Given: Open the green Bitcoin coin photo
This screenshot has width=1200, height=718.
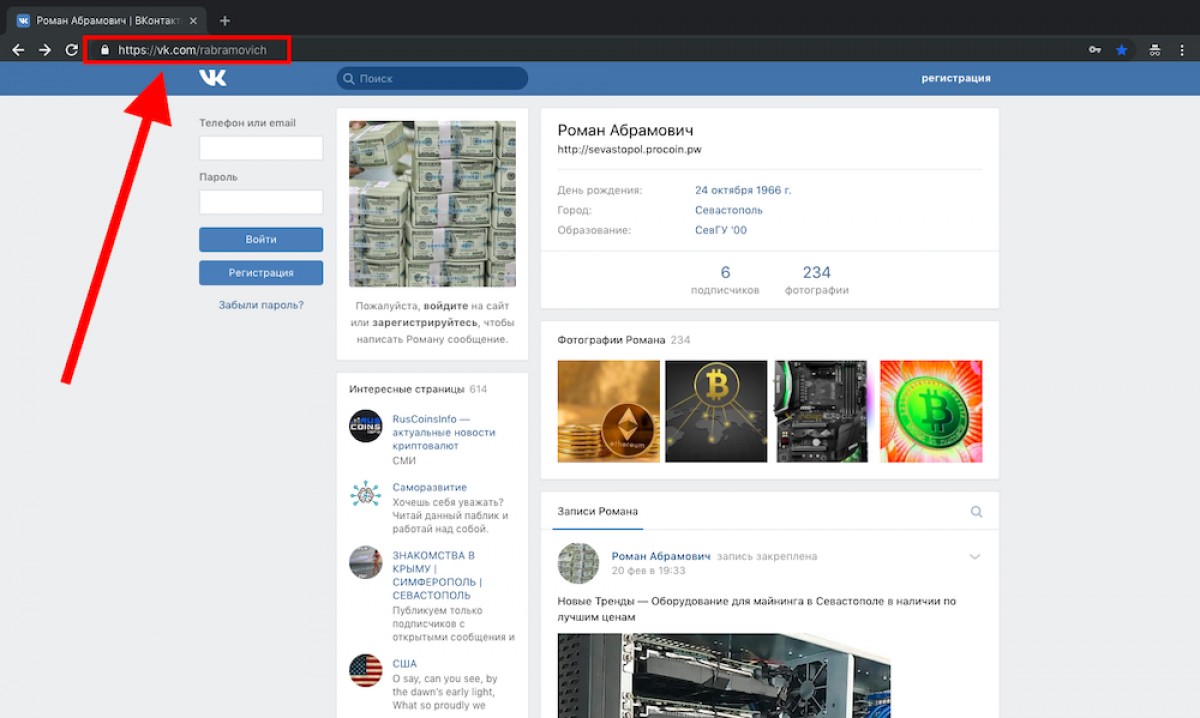Looking at the screenshot, I should (x=931, y=411).
